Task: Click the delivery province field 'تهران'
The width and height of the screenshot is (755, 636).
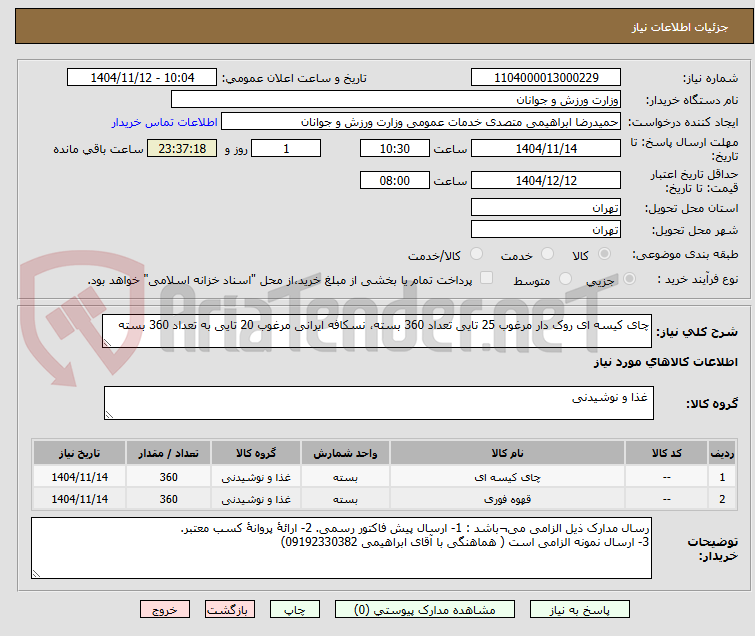Action: (546, 208)
